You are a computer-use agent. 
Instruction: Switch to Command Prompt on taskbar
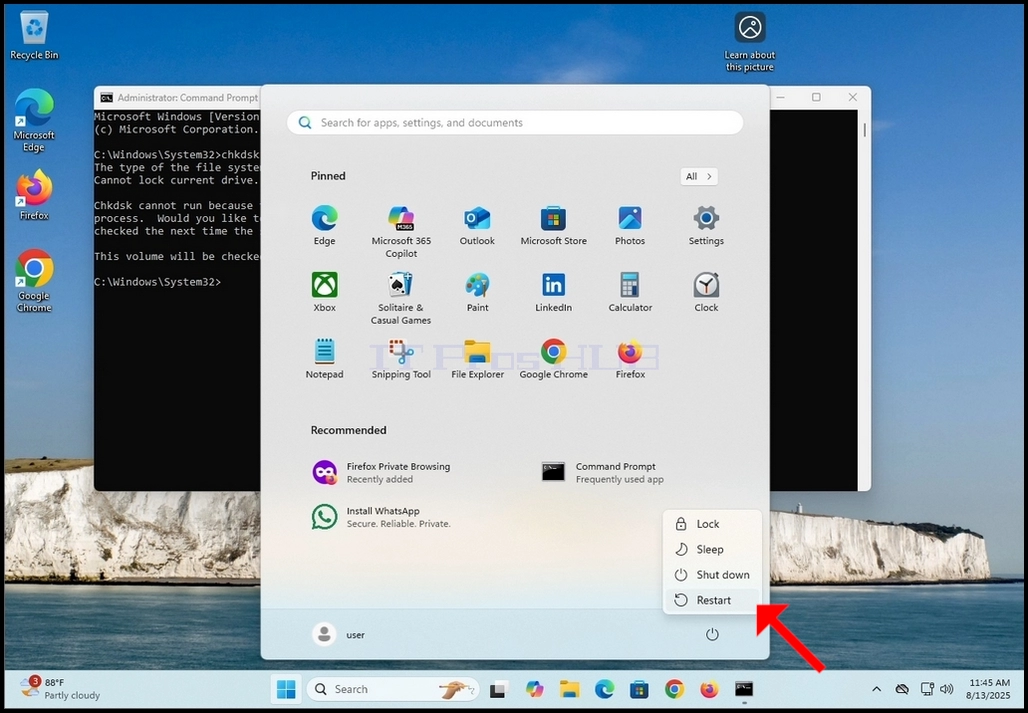[x=743, y=689]
